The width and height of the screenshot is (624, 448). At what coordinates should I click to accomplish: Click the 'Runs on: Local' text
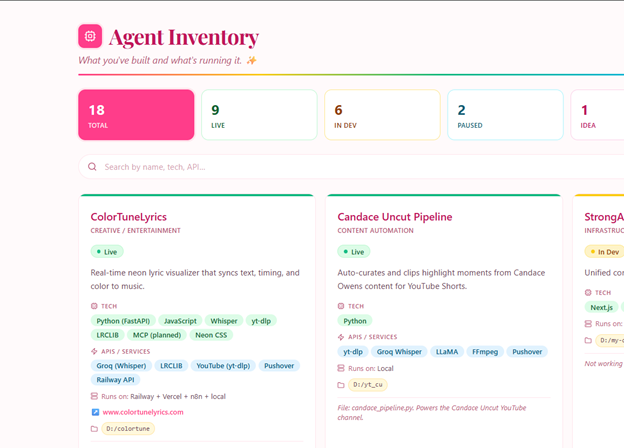pos(371,368)
